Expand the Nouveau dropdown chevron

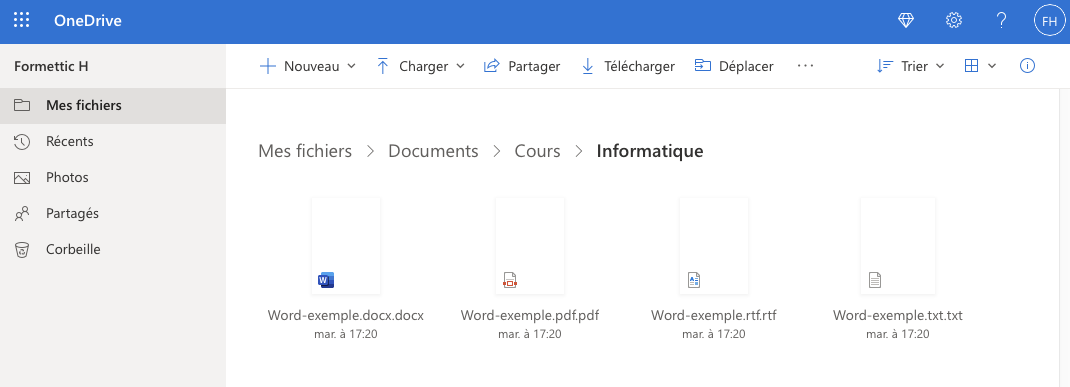351,66
